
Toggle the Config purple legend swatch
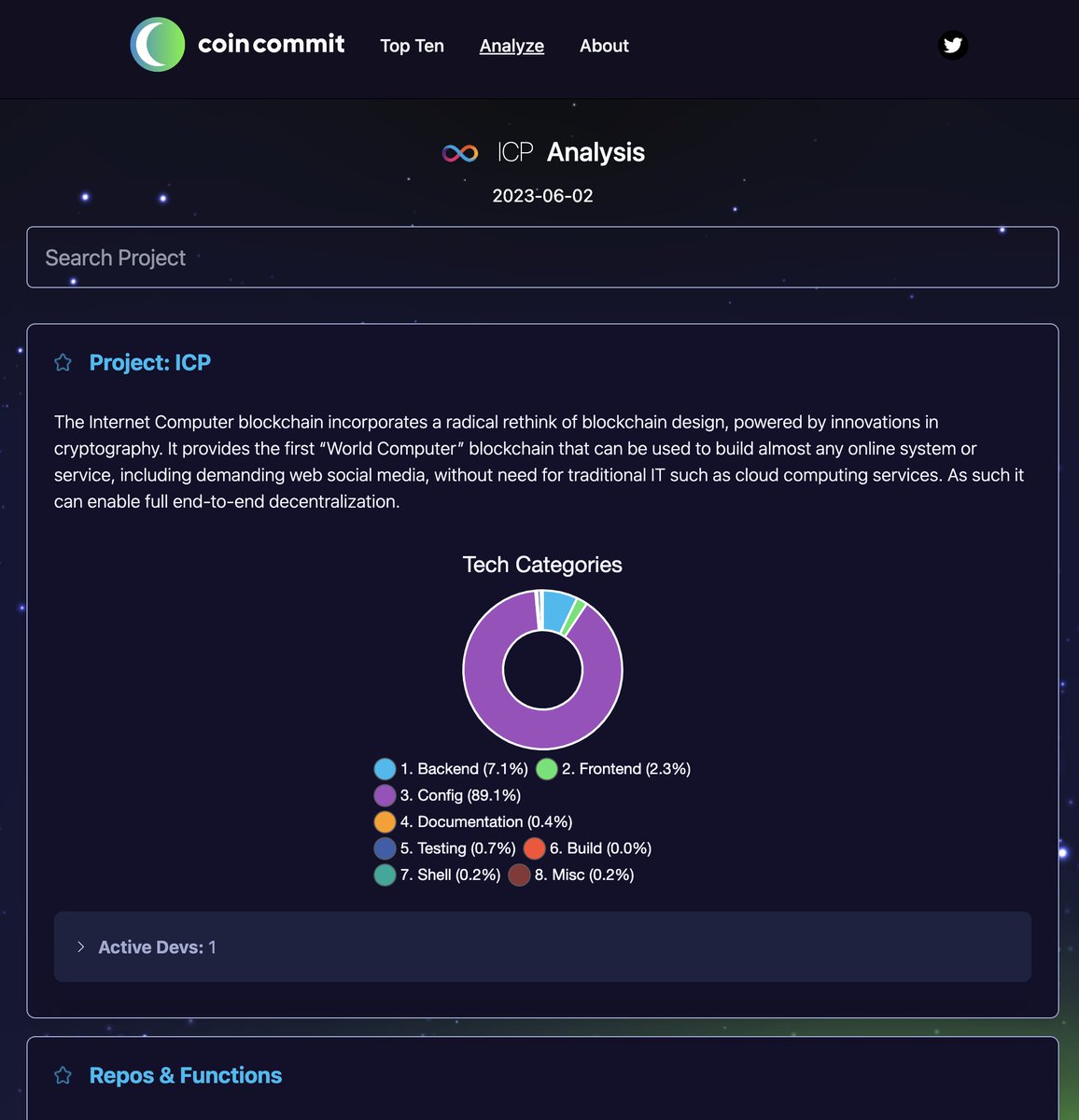pyautogui.click(x=385, y=795)
